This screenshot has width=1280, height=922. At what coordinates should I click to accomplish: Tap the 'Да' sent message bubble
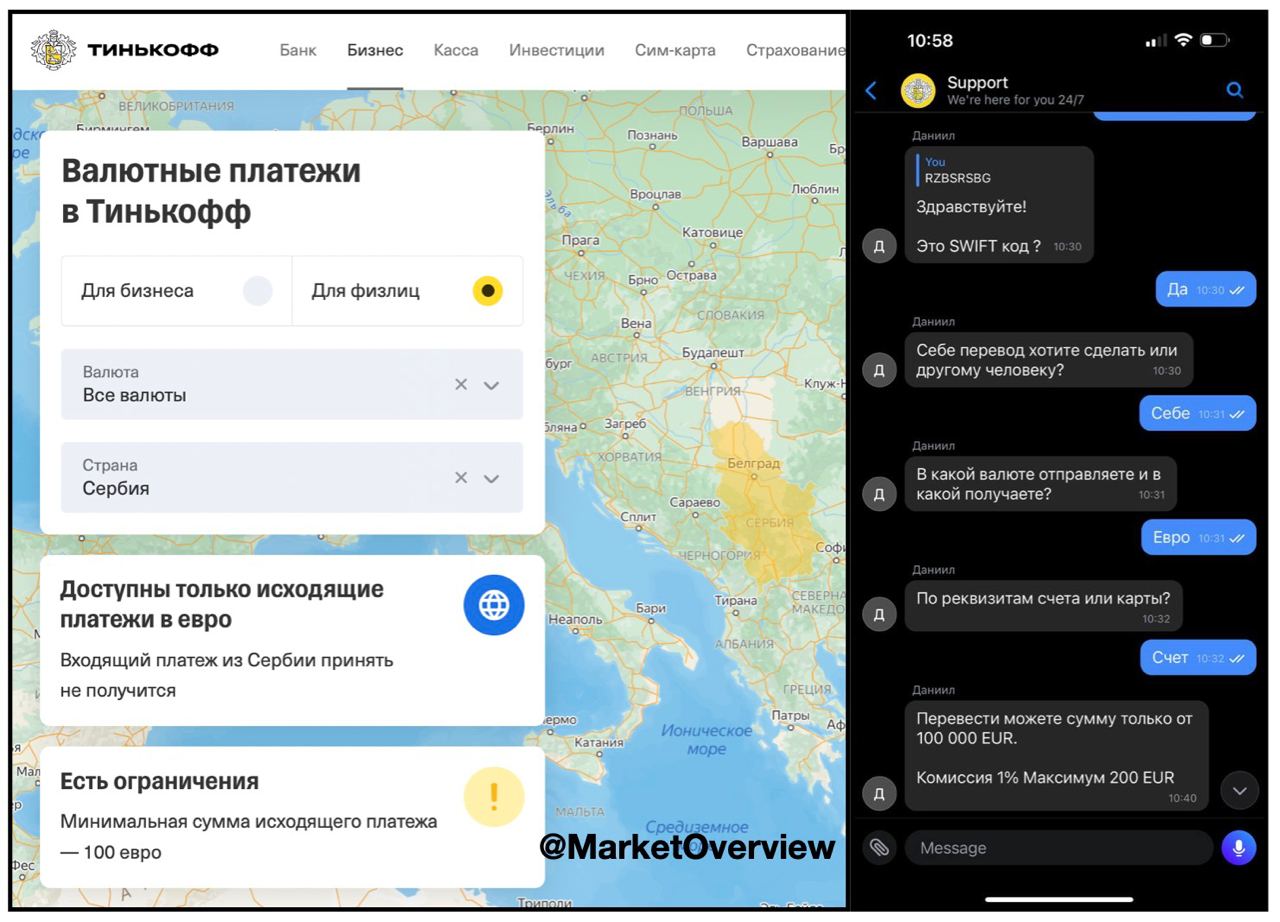[1206, 289]
